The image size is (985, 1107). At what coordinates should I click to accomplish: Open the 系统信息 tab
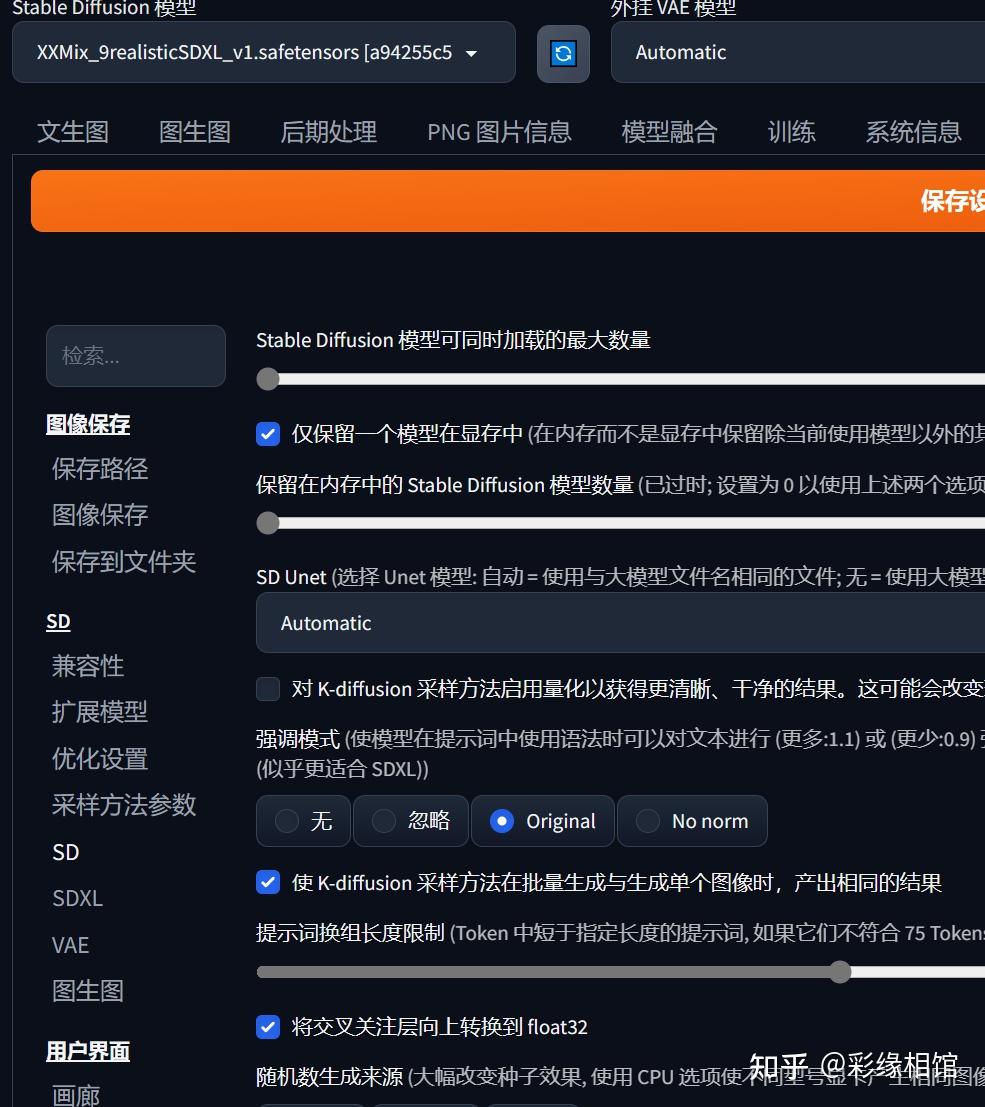click(913, 131)
